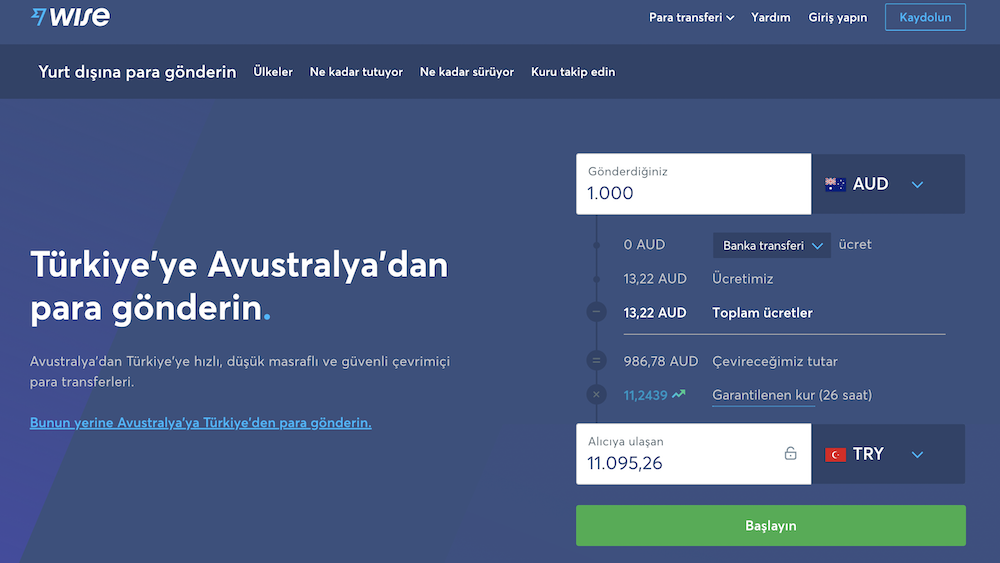Click the Çevireceğimiz tutar label
1000x563 pixels.
click(775, 361)
